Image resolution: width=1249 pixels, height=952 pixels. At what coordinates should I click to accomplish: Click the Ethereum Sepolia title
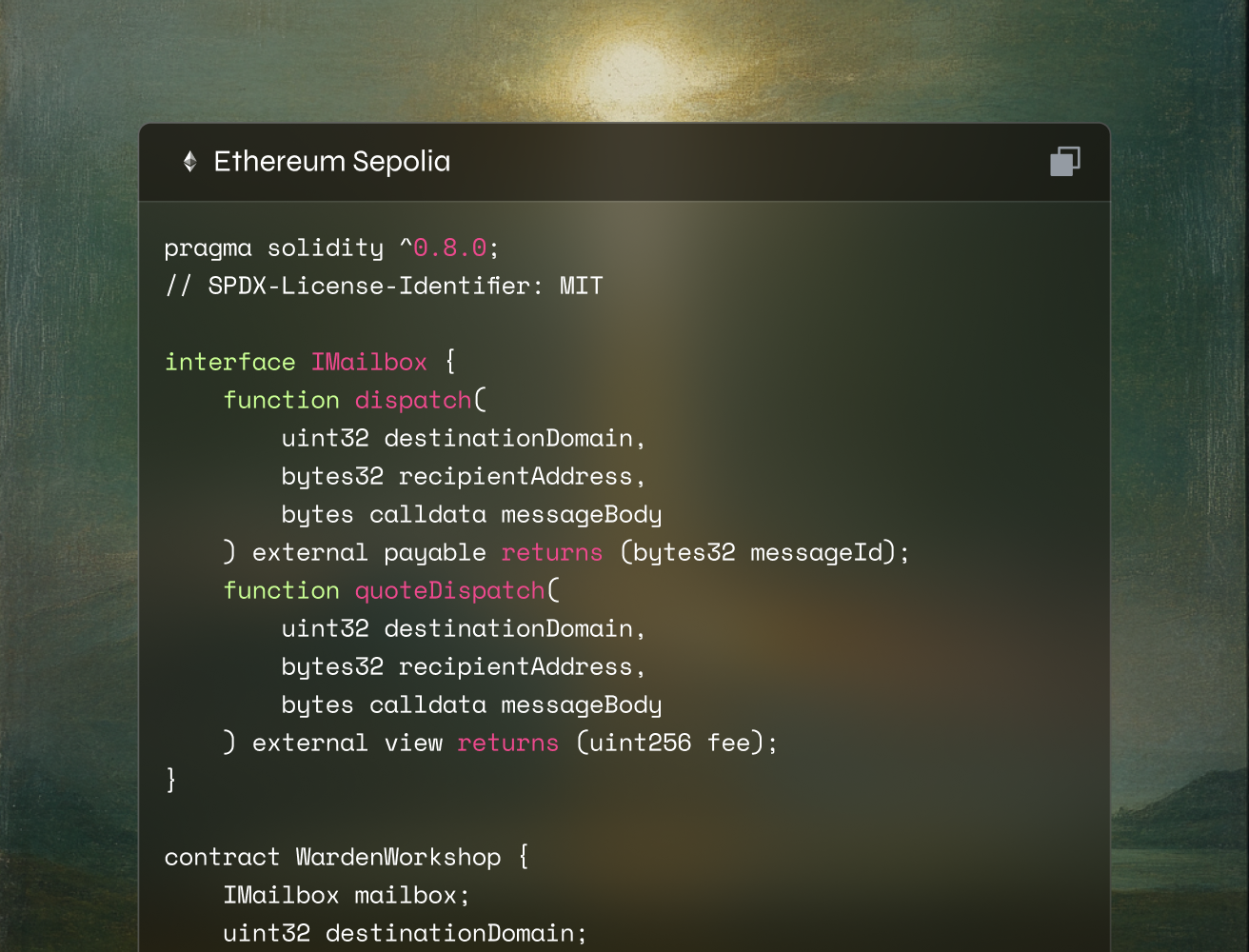click(331, 162)
